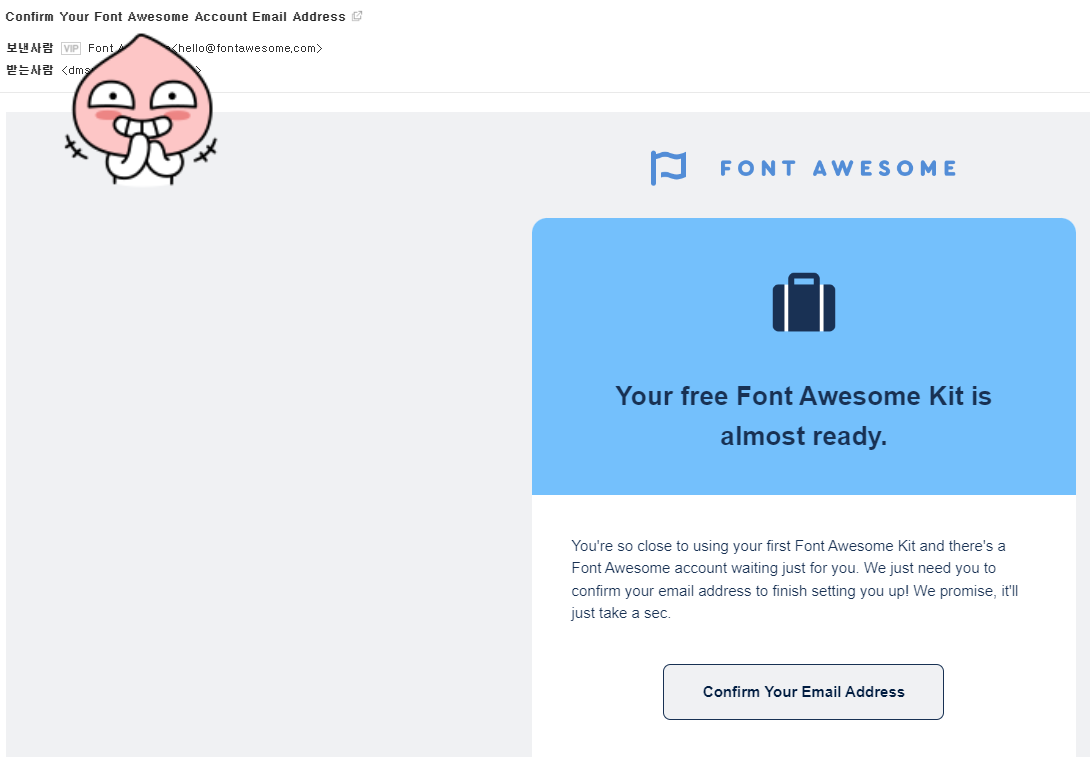Click the "Your free Font Awesome Kit is almost ready." heading
The width and height of the screenshot is (1090, 757).
click(804, 416)
